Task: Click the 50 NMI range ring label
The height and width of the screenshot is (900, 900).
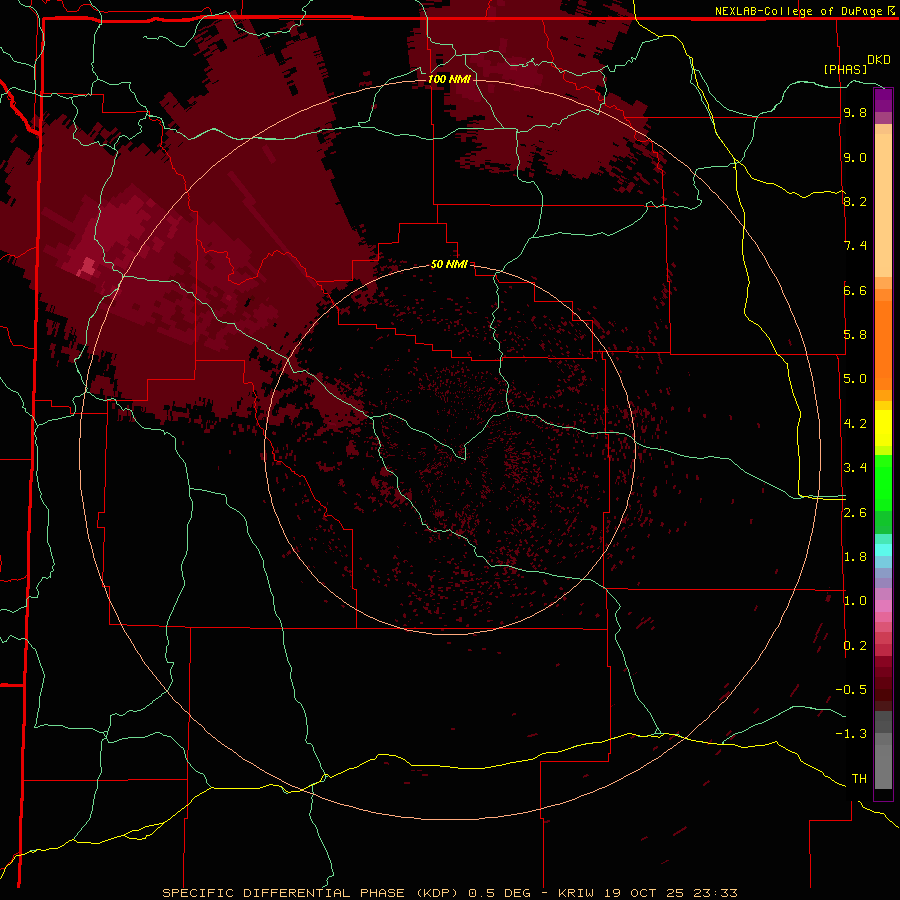Action: (449, 264)
